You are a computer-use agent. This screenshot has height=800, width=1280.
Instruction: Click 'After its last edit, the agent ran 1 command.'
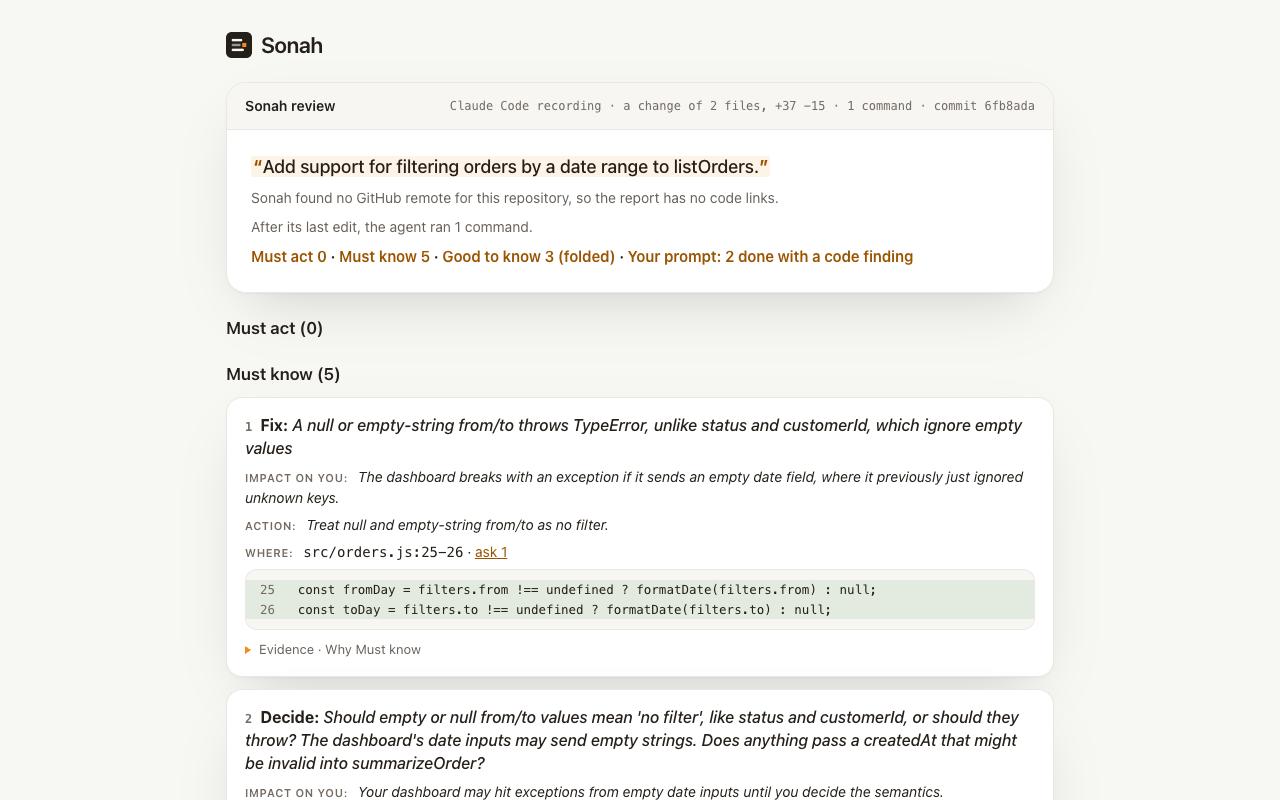tap(392, 227)
